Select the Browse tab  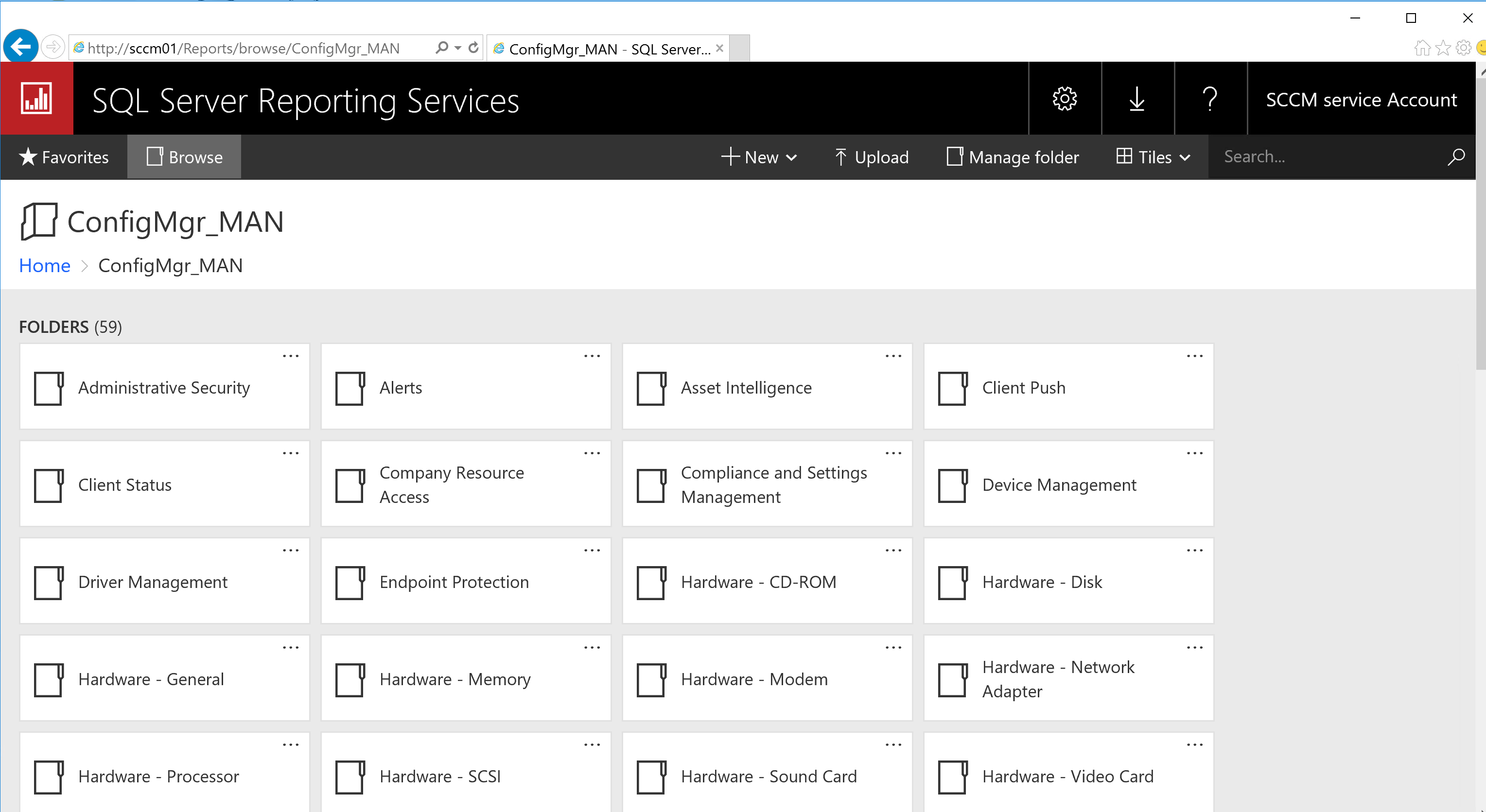pos(184,157)
